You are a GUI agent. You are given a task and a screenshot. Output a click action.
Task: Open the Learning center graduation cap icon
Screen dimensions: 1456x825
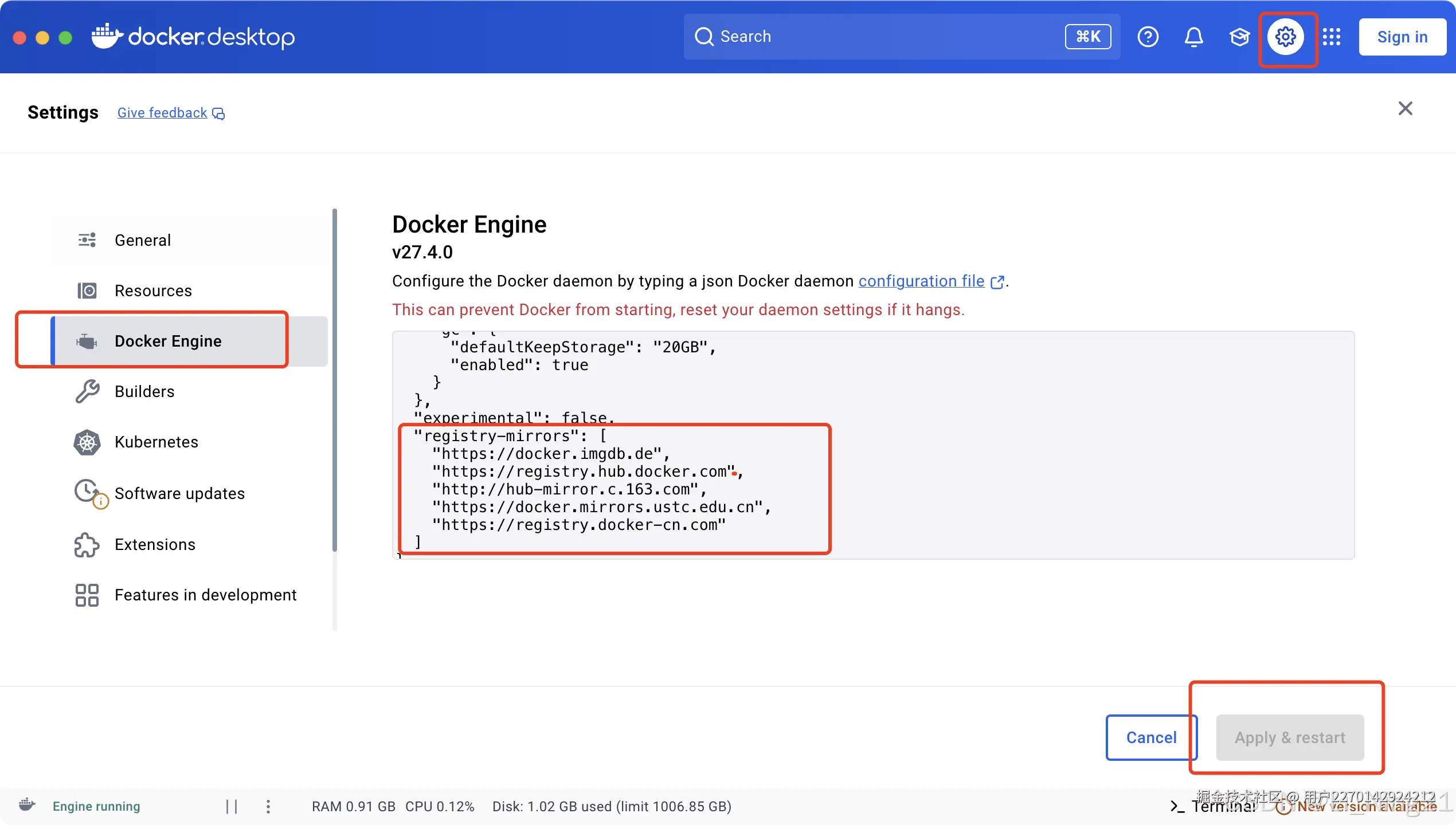click(x=1239, y=37)
